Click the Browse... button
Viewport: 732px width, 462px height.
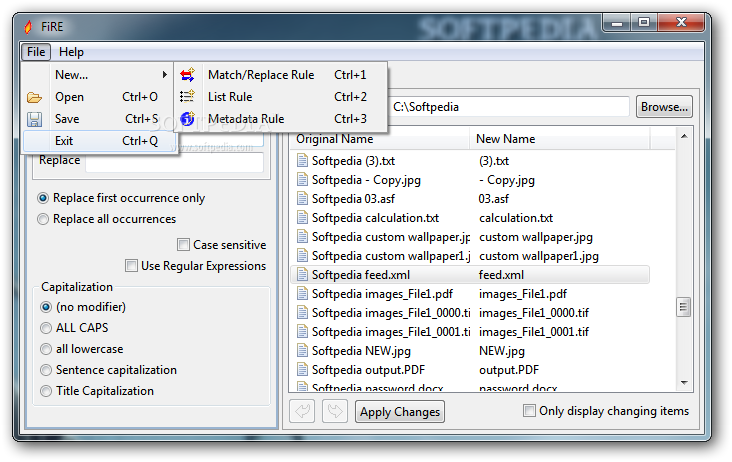[x=664, y=107]
